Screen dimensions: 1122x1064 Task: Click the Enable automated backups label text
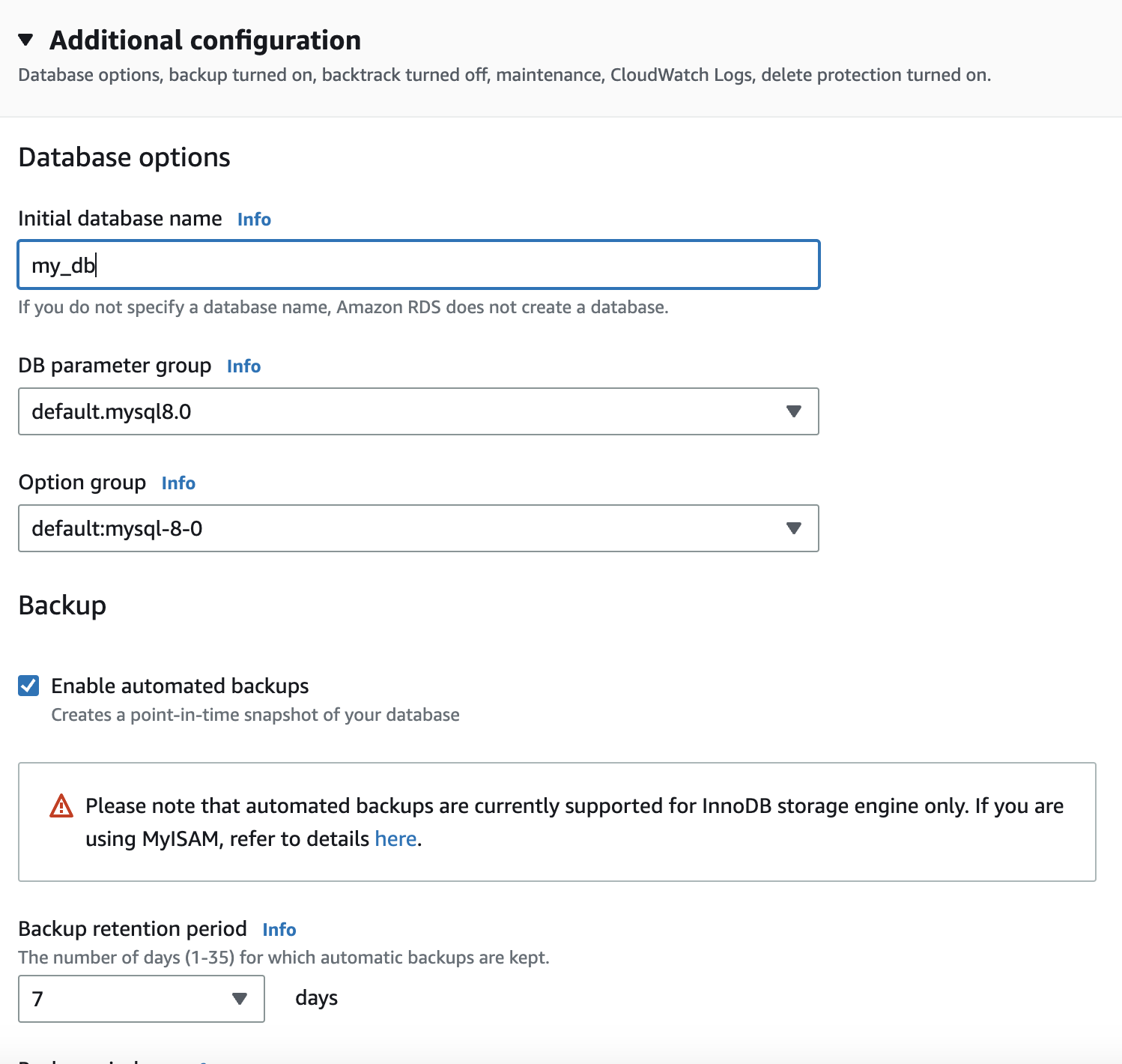click(x=180, y=686)
